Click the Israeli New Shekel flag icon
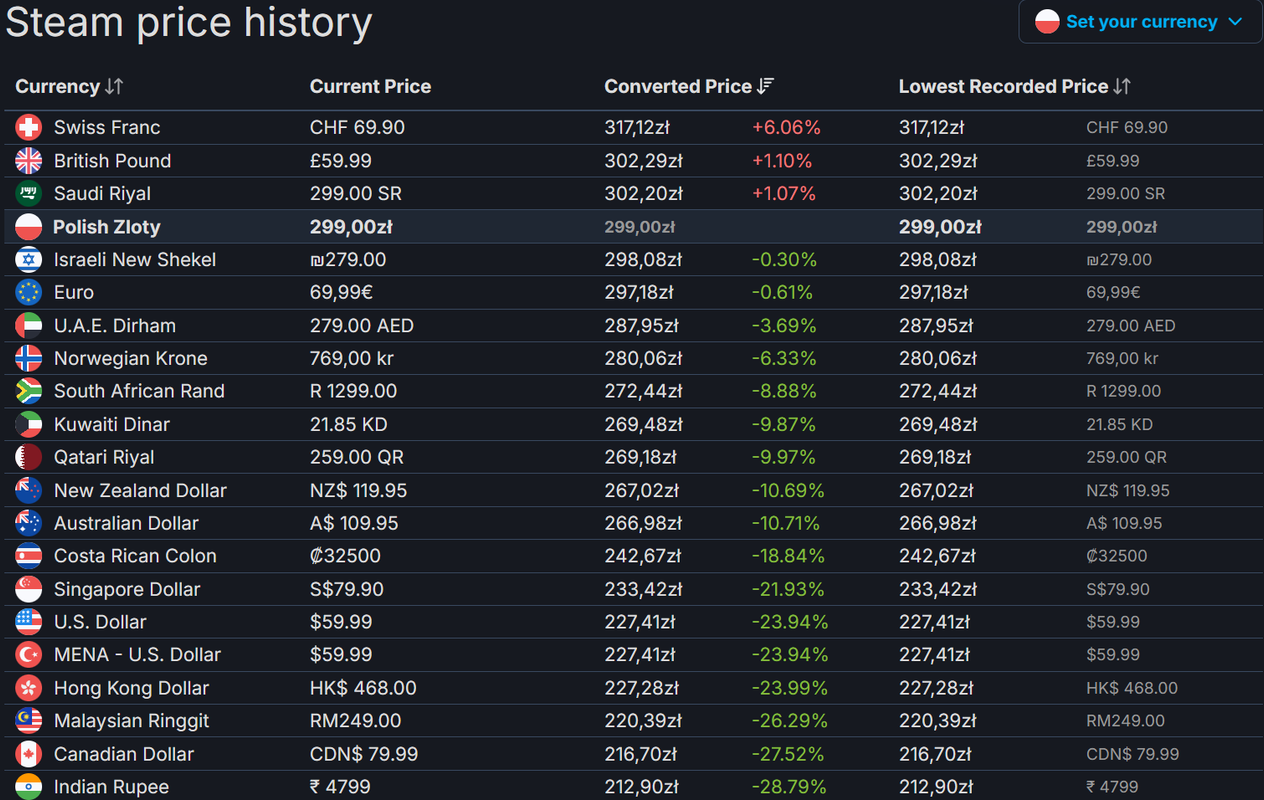 click(x=29, y=259)
